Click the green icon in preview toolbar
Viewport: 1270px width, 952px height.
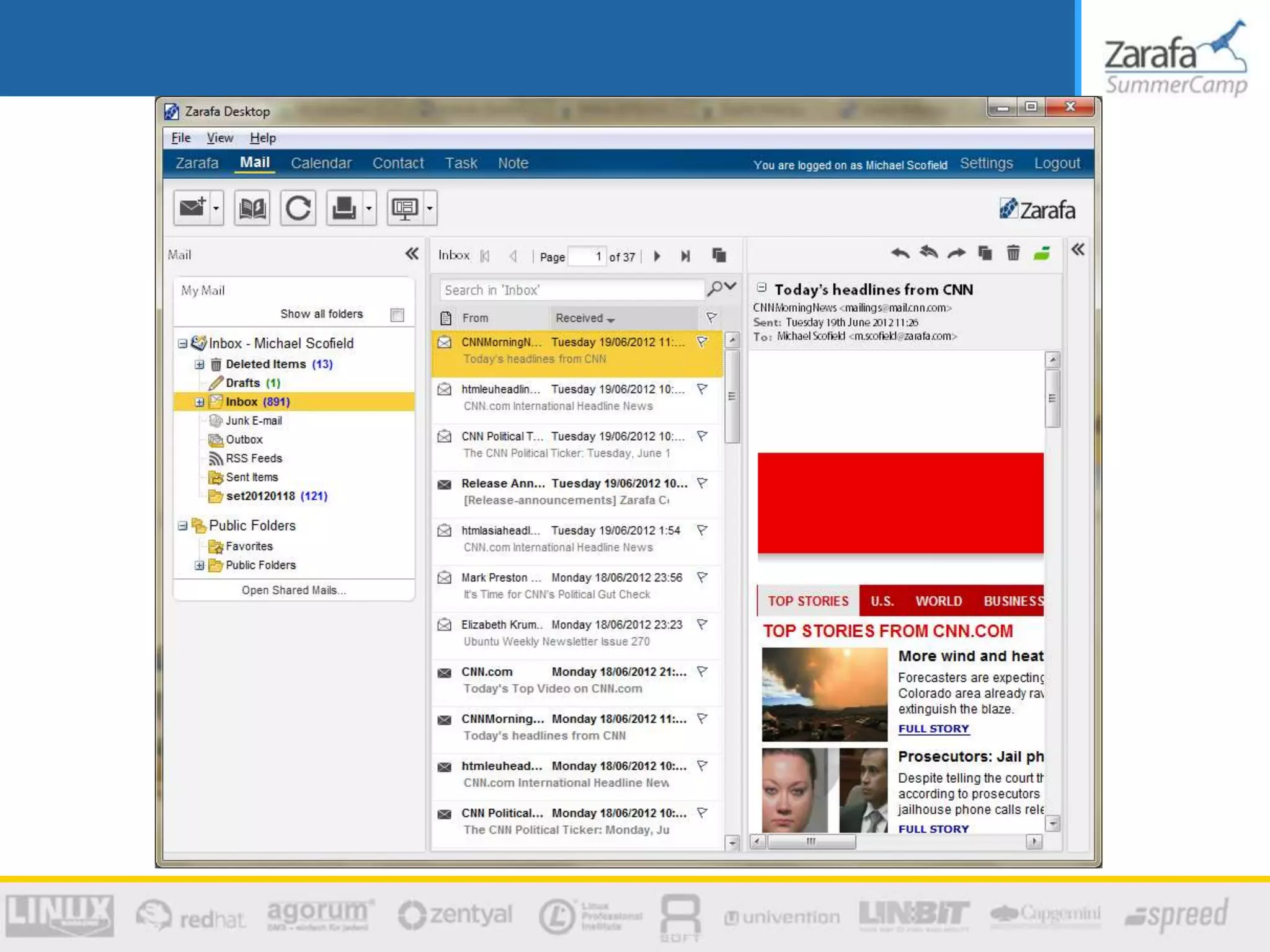[x=1042, y=253]
